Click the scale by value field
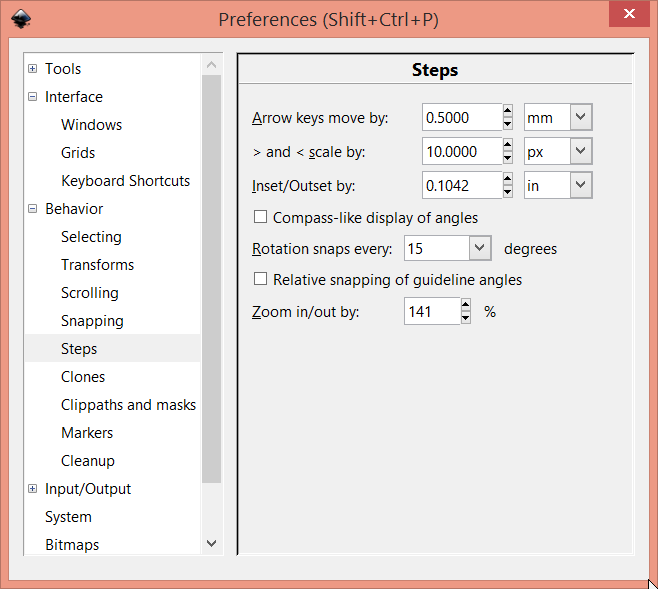Image resolution: width=658 pixels, height=589 pixels. 462,151
